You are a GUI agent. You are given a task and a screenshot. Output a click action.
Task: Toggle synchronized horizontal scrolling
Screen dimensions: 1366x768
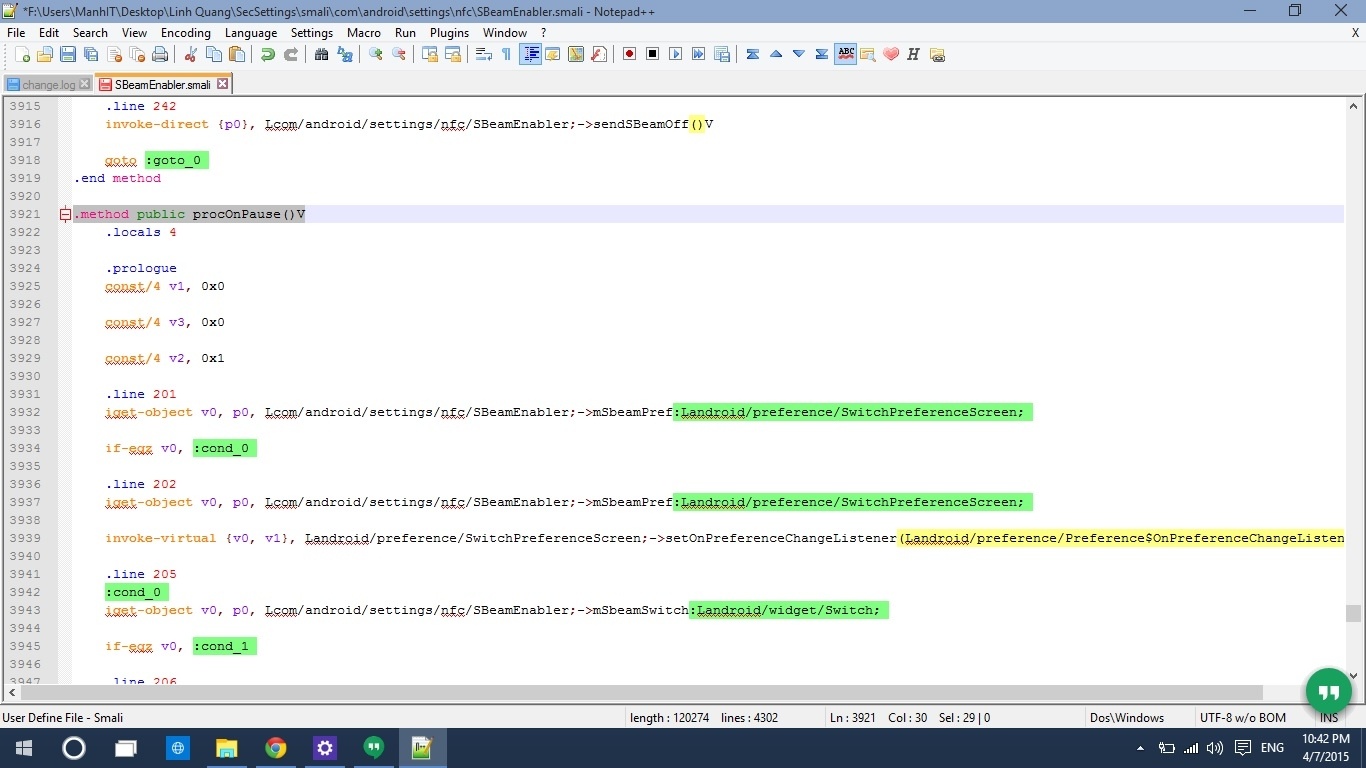pyautogui.click(x=452, y=54)
